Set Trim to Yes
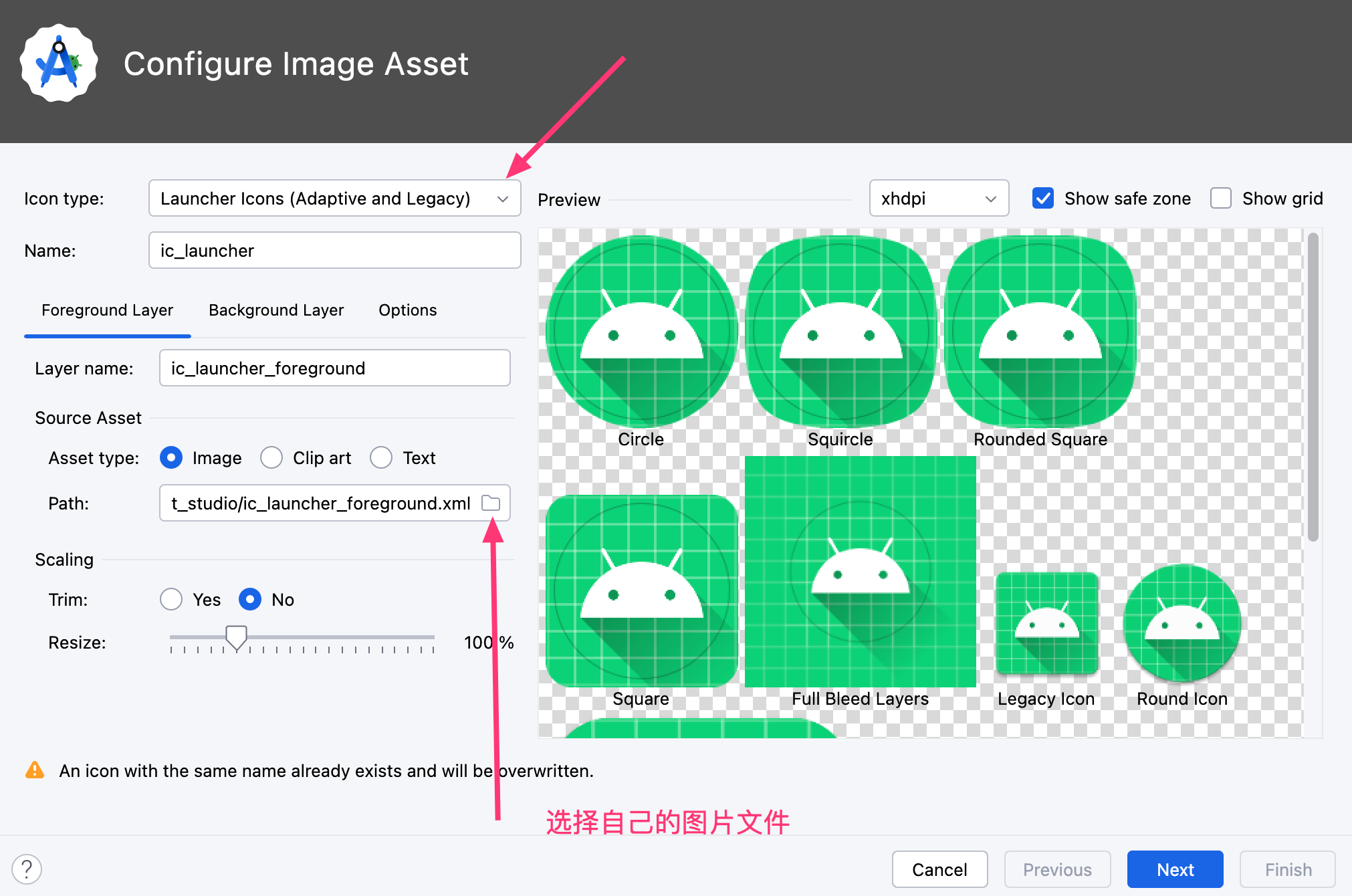The width and height of the screenshot is (1352, 896). coord(171,600)
